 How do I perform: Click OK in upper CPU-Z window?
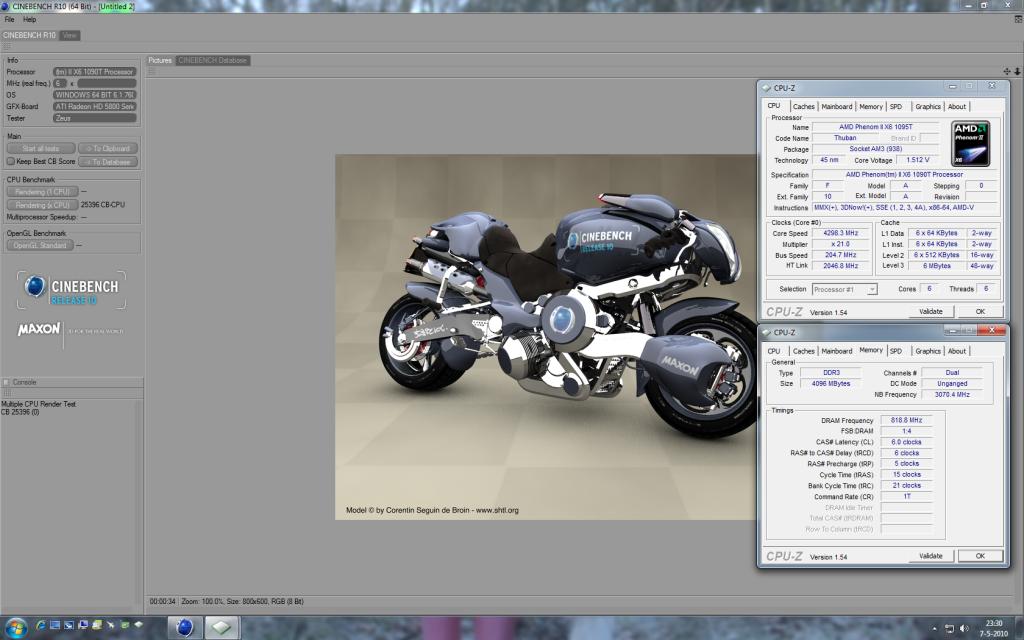pos(980,312)
